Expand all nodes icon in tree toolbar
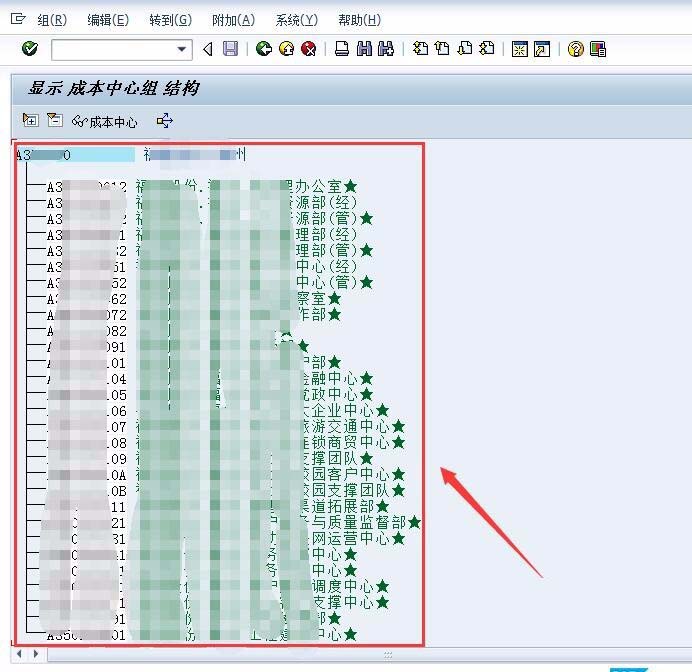 pos(30,120)
